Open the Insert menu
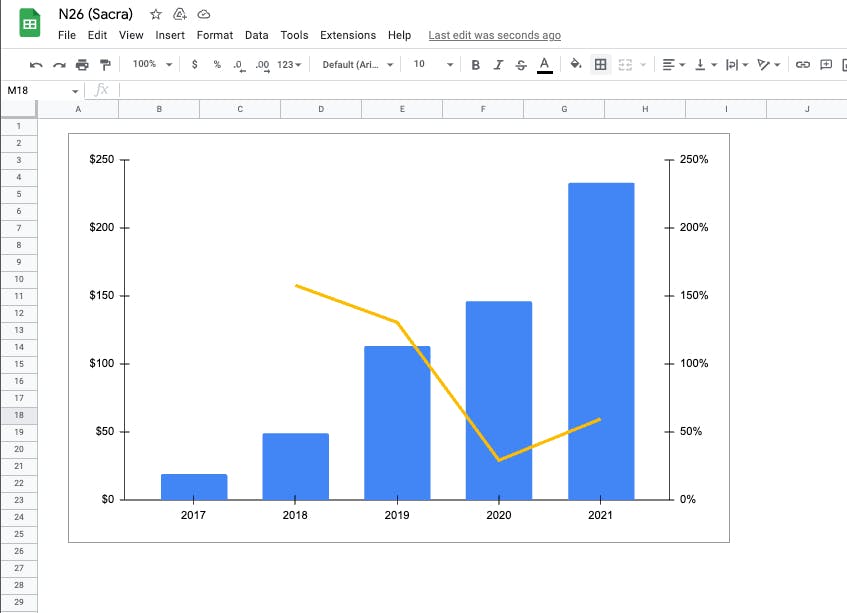The image size is (847, 613). point(170,35)
